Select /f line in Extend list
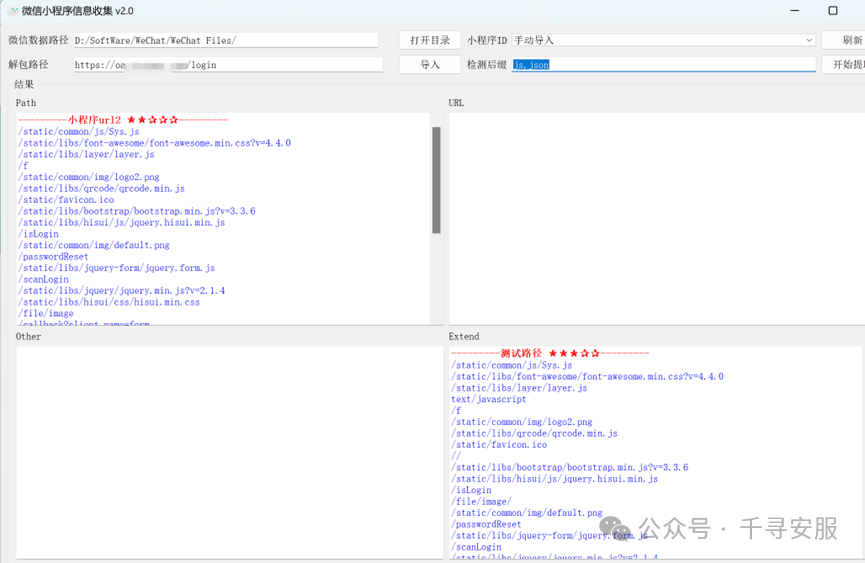 (x=456, y=411)
